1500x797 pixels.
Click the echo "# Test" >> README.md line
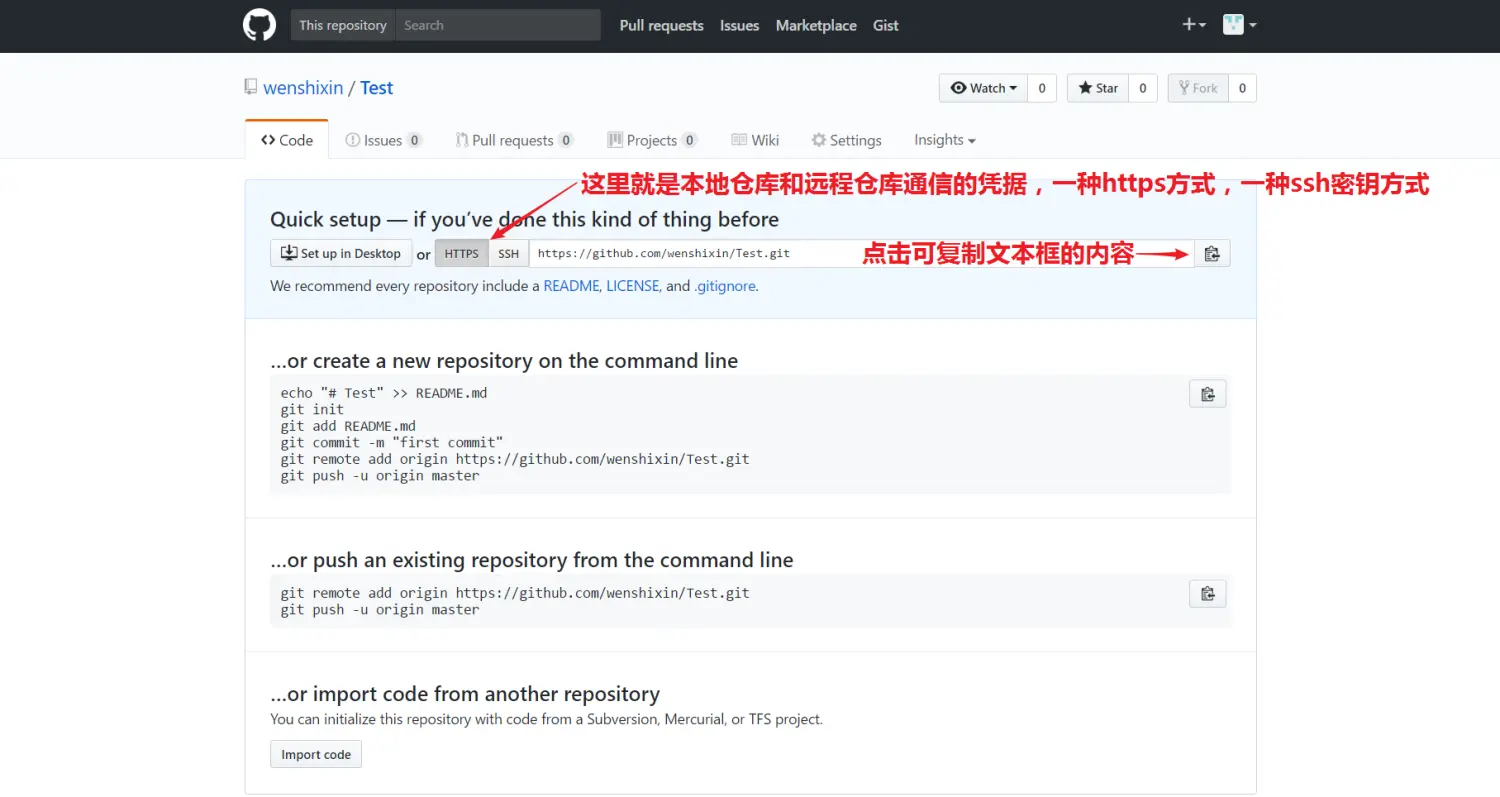point(384,393)
